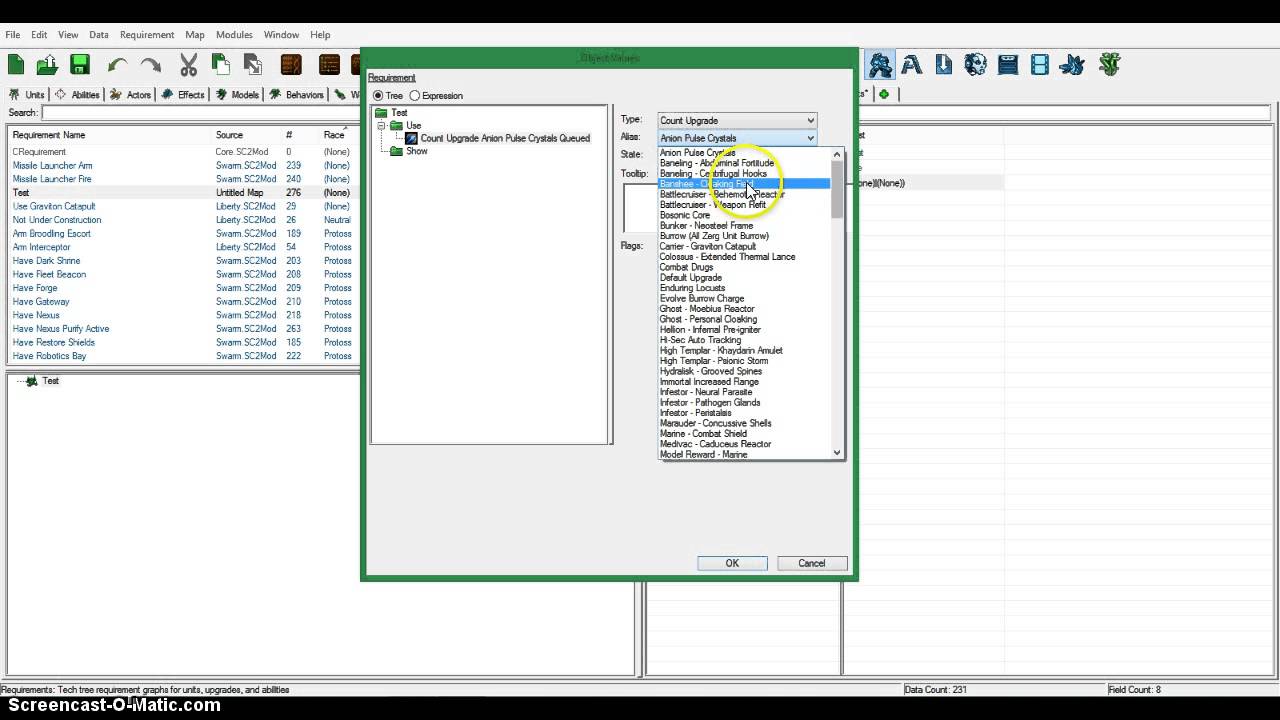Open the Data menu
The height and width of the screenshot is (720, 1280).
click(99, 35)
